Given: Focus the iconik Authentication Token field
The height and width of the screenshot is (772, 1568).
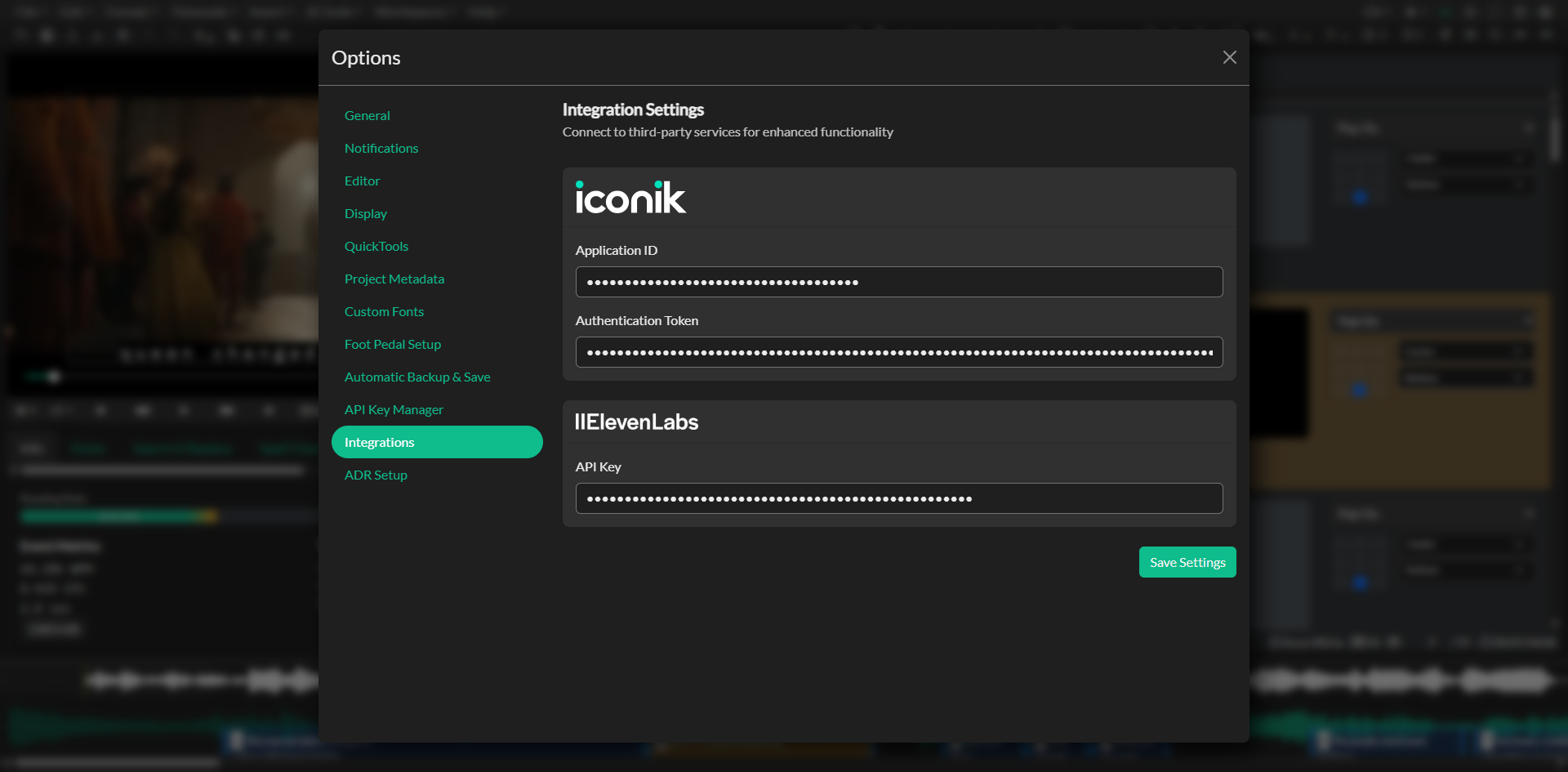Looking at the screenshot, I should point(899,352).
